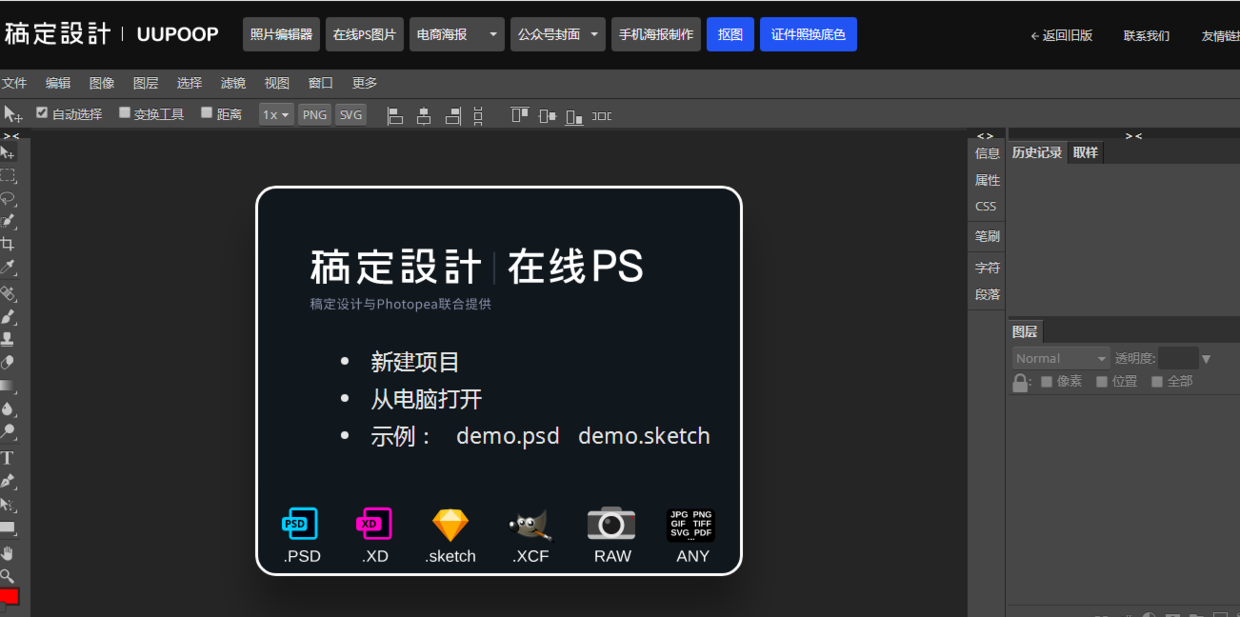1240x617 pixels.
Task: Select the Pen tool
Action: [7, 481]
